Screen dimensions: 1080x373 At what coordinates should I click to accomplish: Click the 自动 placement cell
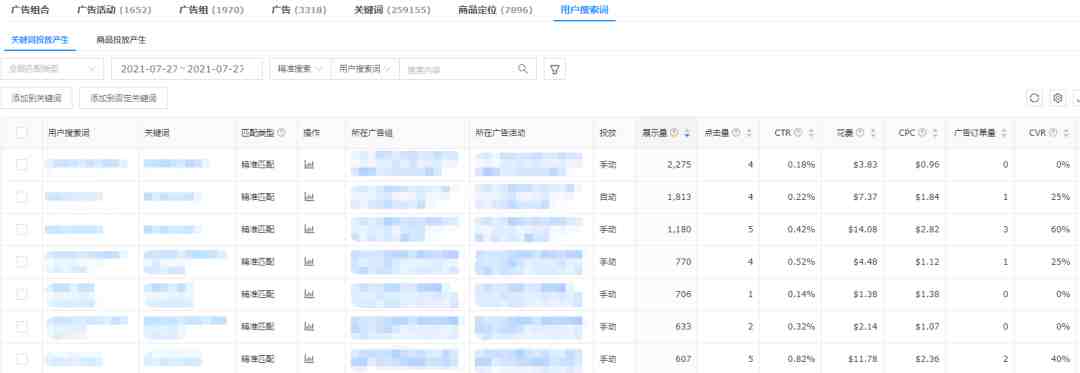pos(608,197)
